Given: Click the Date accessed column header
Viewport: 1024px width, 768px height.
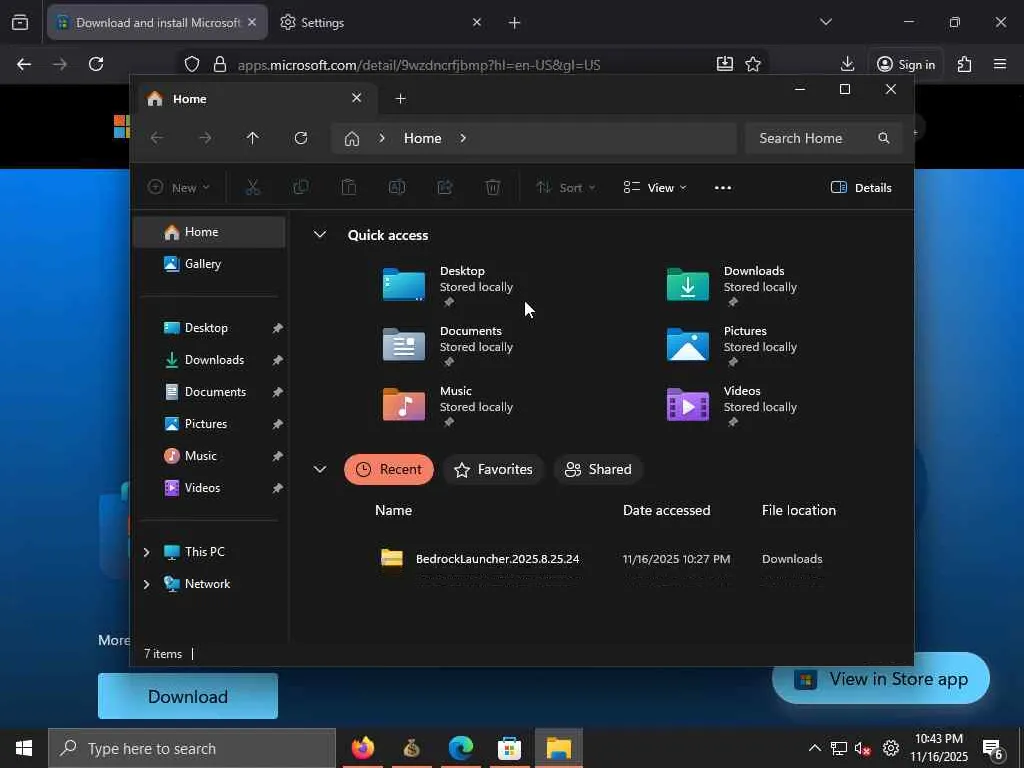Looking at the screenshot, I should (667, 510).
